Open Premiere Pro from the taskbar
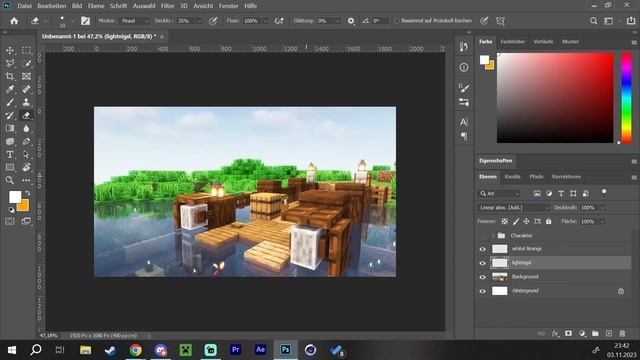This screenshot has width=640, height=360. click(x=236, y=350)
